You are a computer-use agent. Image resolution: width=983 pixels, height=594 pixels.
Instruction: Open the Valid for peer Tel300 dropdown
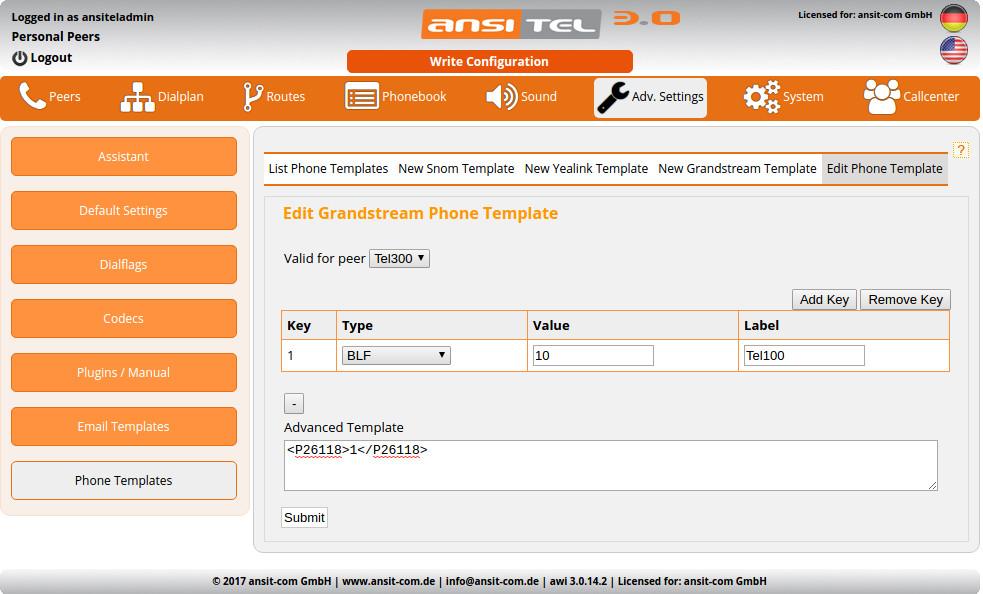point(398,257)
